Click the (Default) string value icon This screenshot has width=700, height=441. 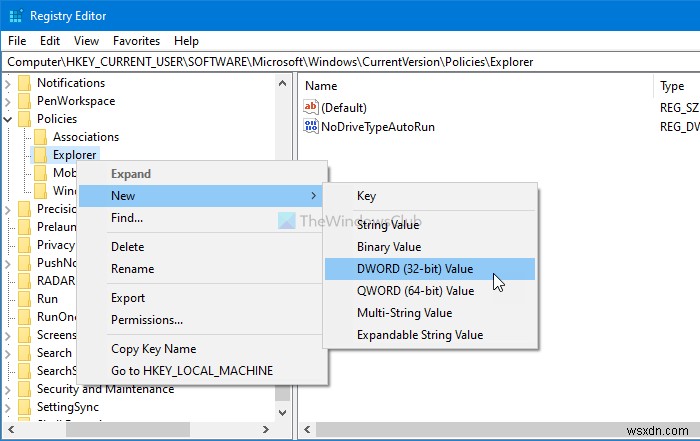click(x=311, y=107)
